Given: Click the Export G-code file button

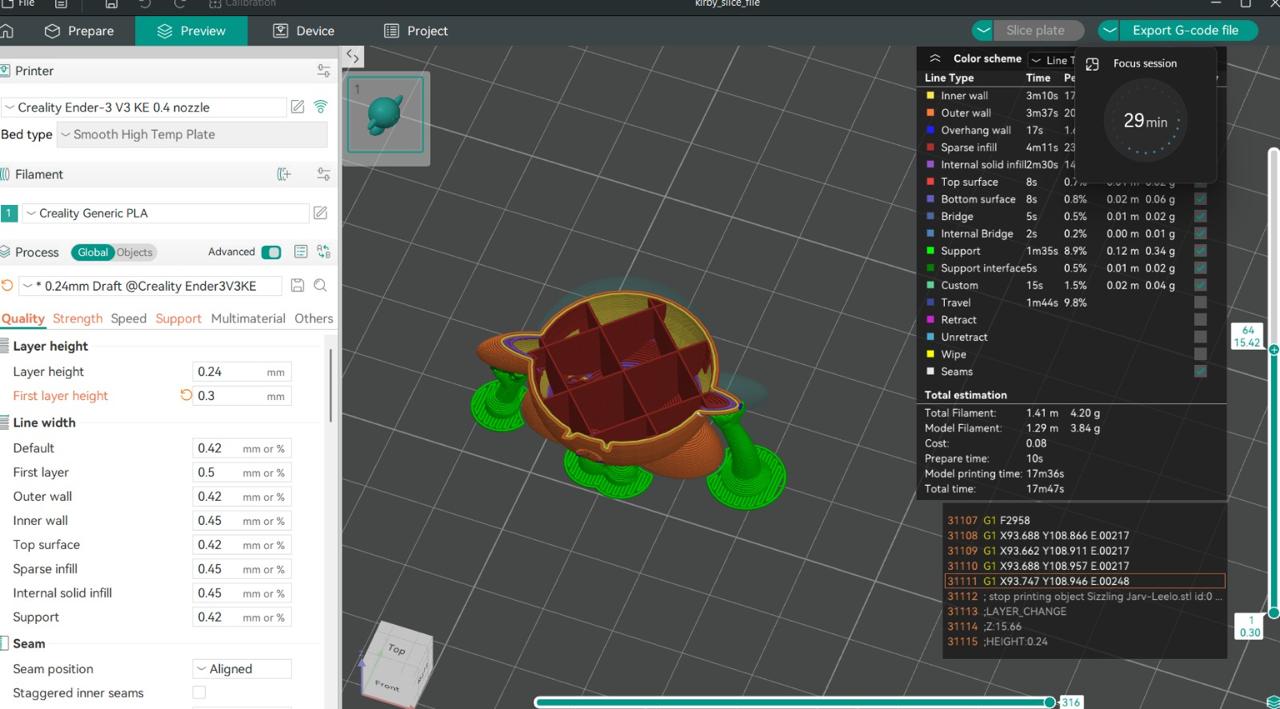Looking at the screenshot, I should coord(1185,30).
